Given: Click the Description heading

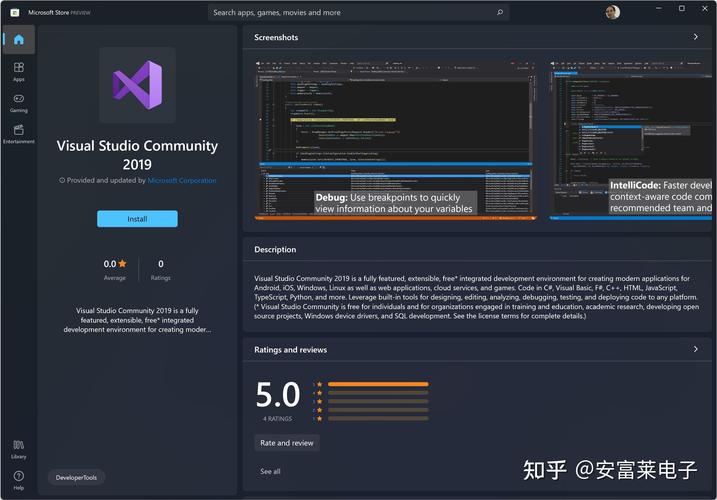Looking at the screenshot, I should tap(275, 249).
